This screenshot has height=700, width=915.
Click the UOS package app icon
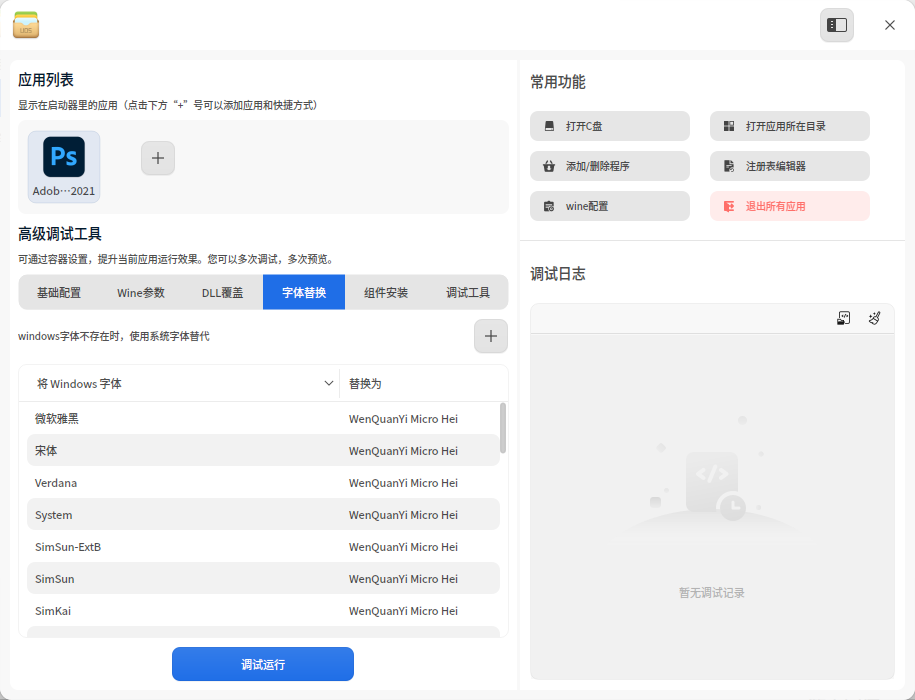pyautogui.click(x=26, y=25)
